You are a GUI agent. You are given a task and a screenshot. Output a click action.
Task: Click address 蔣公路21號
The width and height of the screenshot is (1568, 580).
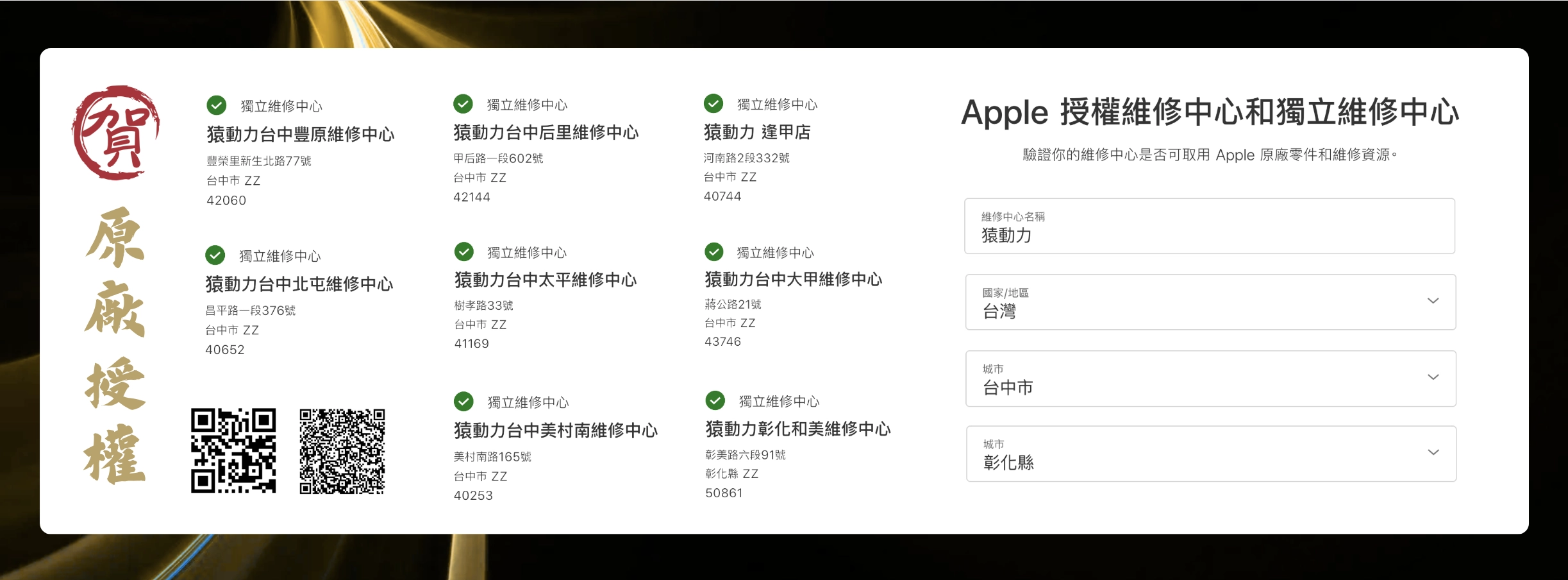click(x=733, y=304)
